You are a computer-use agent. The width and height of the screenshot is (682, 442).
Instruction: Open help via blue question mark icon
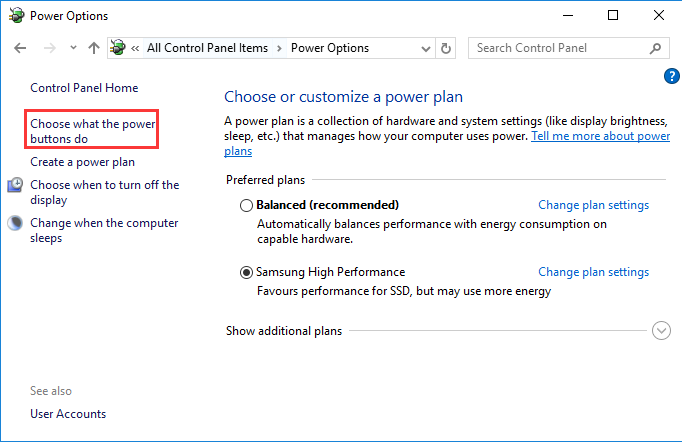[x=671, y=76]
